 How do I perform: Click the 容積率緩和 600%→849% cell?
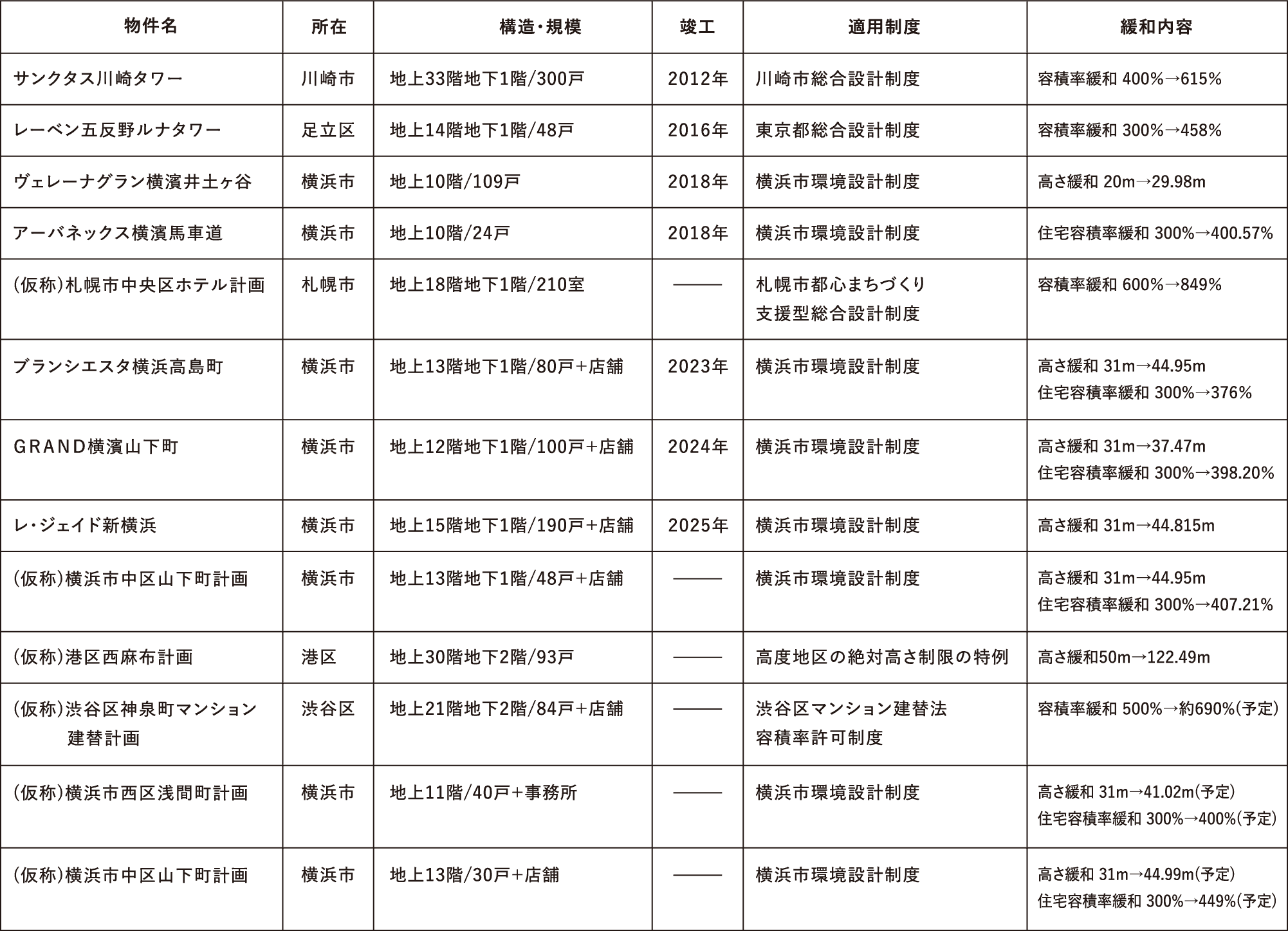tap(1129, 285)
